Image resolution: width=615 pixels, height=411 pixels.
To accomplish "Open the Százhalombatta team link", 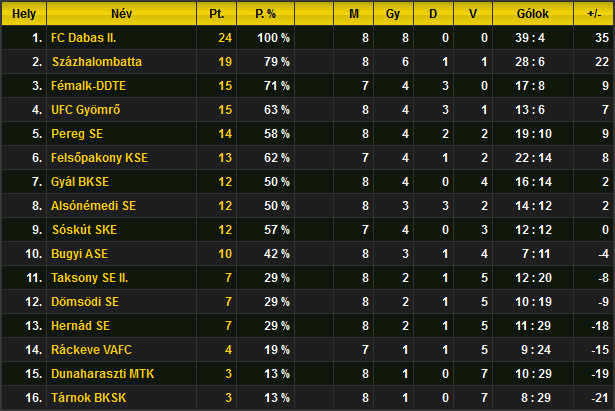I will [97, 62].
